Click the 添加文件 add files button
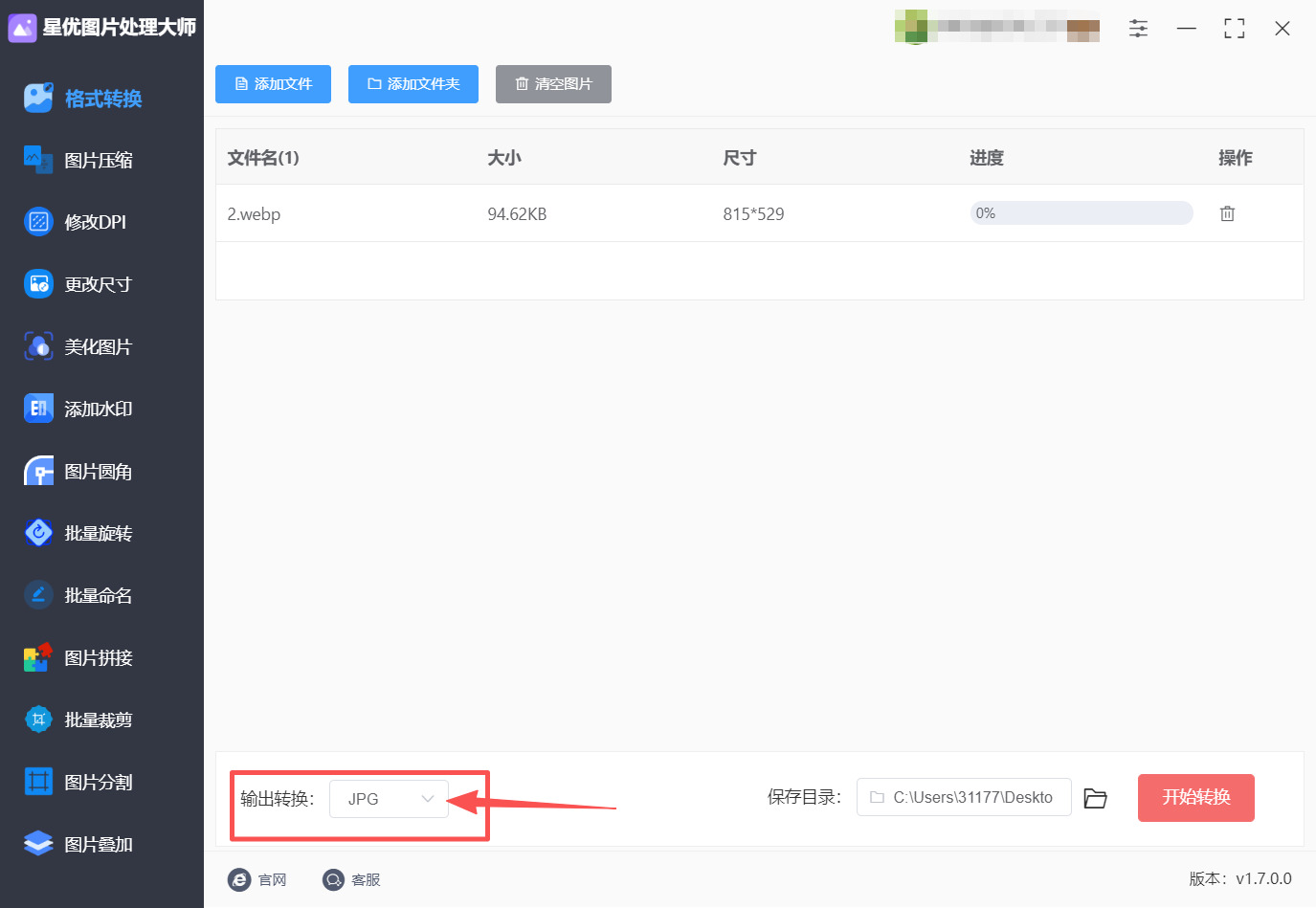Image resolution: width=1316 pixels, height=908 pixels. [273, 84]
